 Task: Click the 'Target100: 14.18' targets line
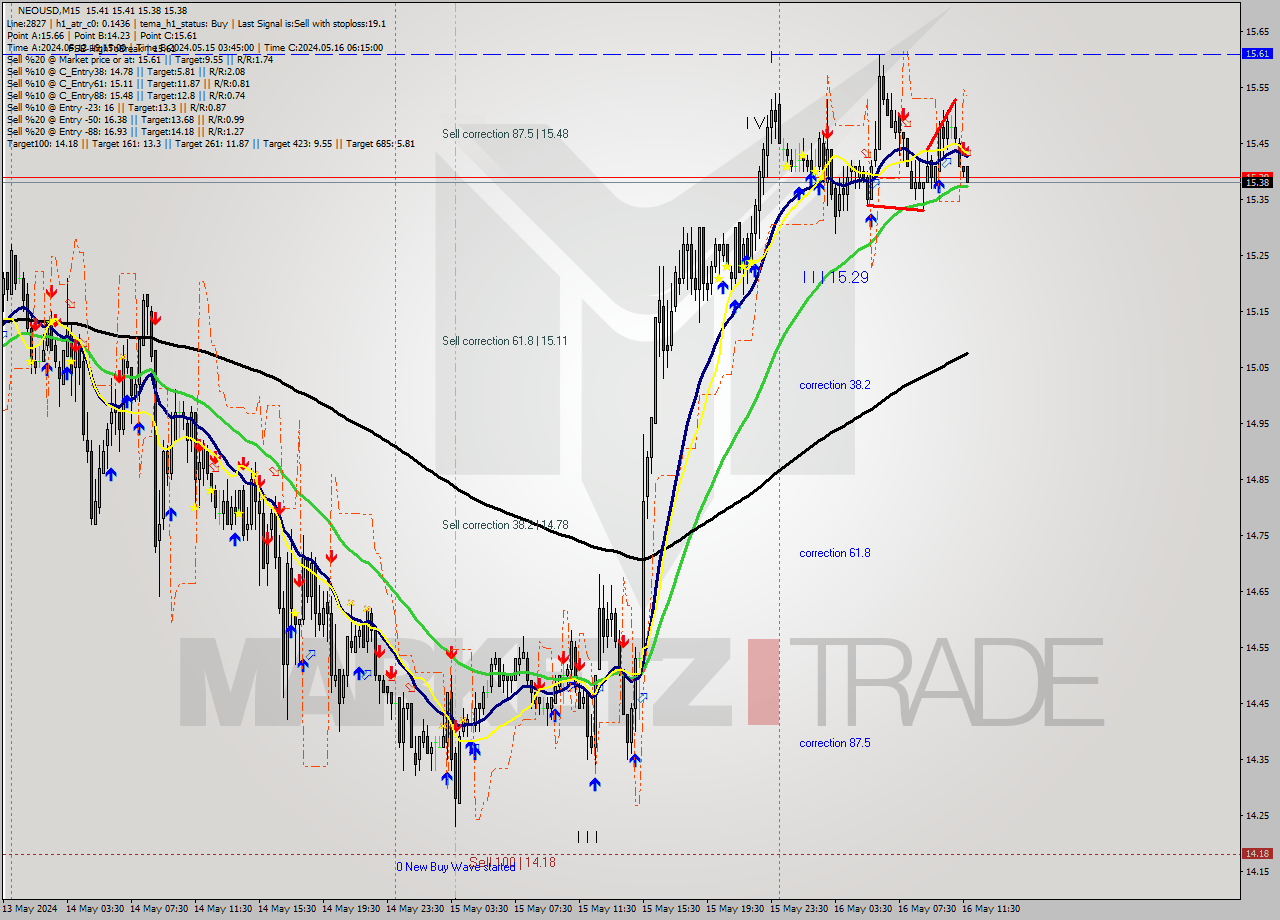point(211,143)
